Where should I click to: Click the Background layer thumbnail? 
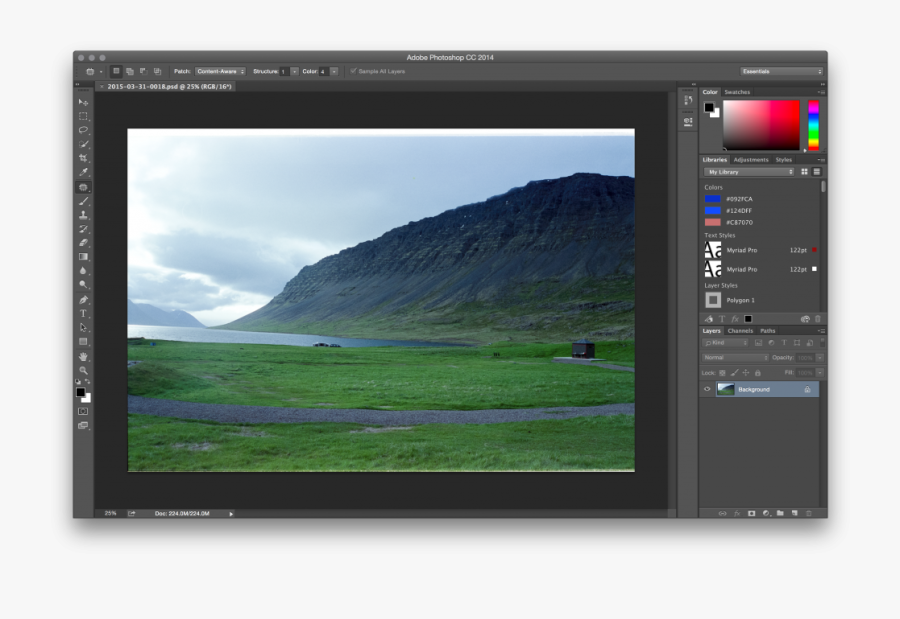pyautogui.click(x=726, y=389)
